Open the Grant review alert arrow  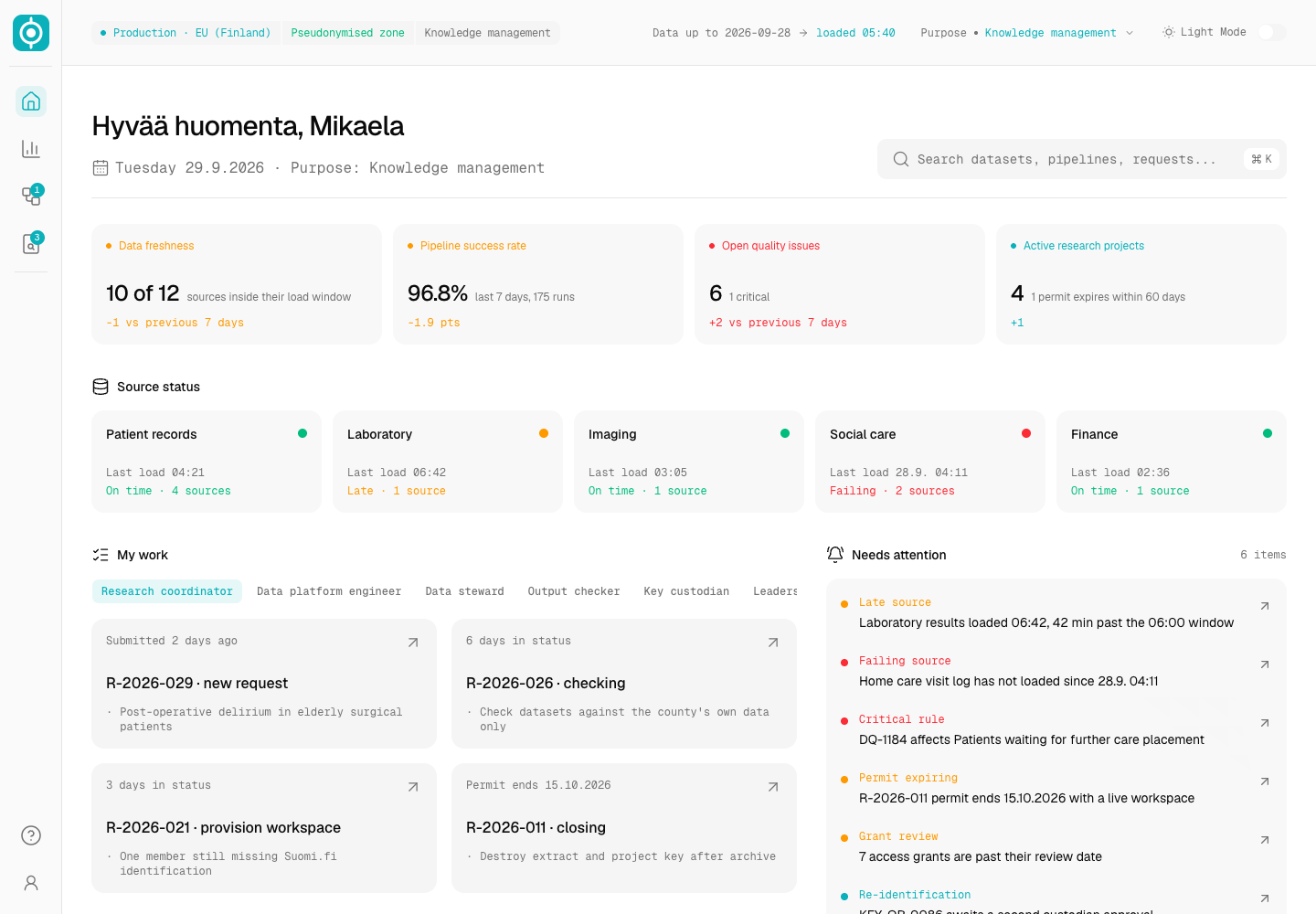pos(1265,840)
